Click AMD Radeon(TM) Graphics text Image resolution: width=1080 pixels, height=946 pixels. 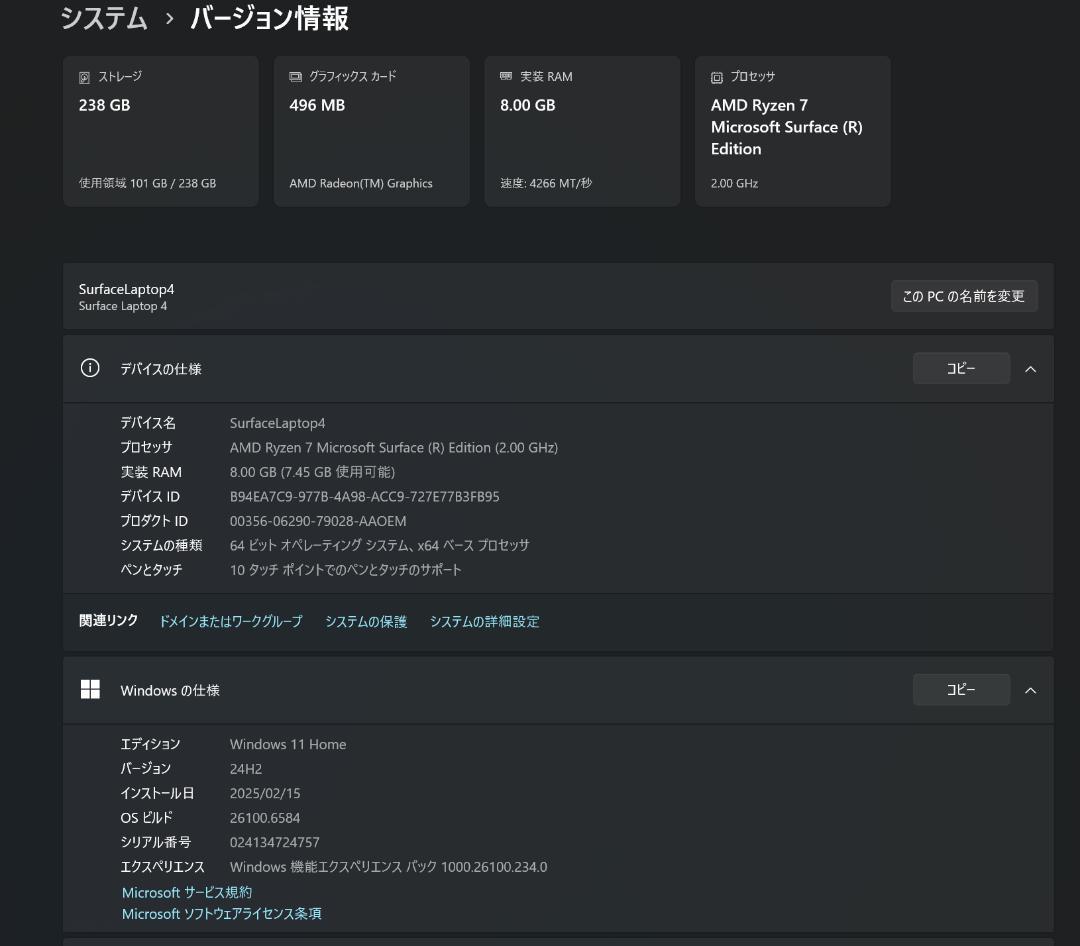click(361, 183)
